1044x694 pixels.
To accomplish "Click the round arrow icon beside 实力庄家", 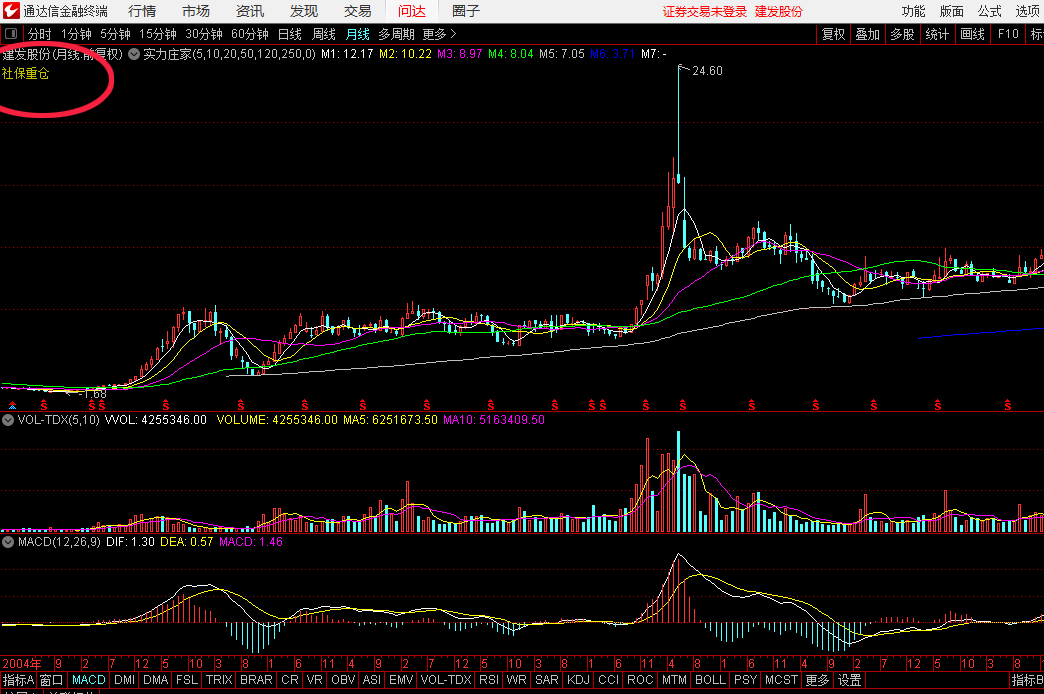I will (133, 53).
